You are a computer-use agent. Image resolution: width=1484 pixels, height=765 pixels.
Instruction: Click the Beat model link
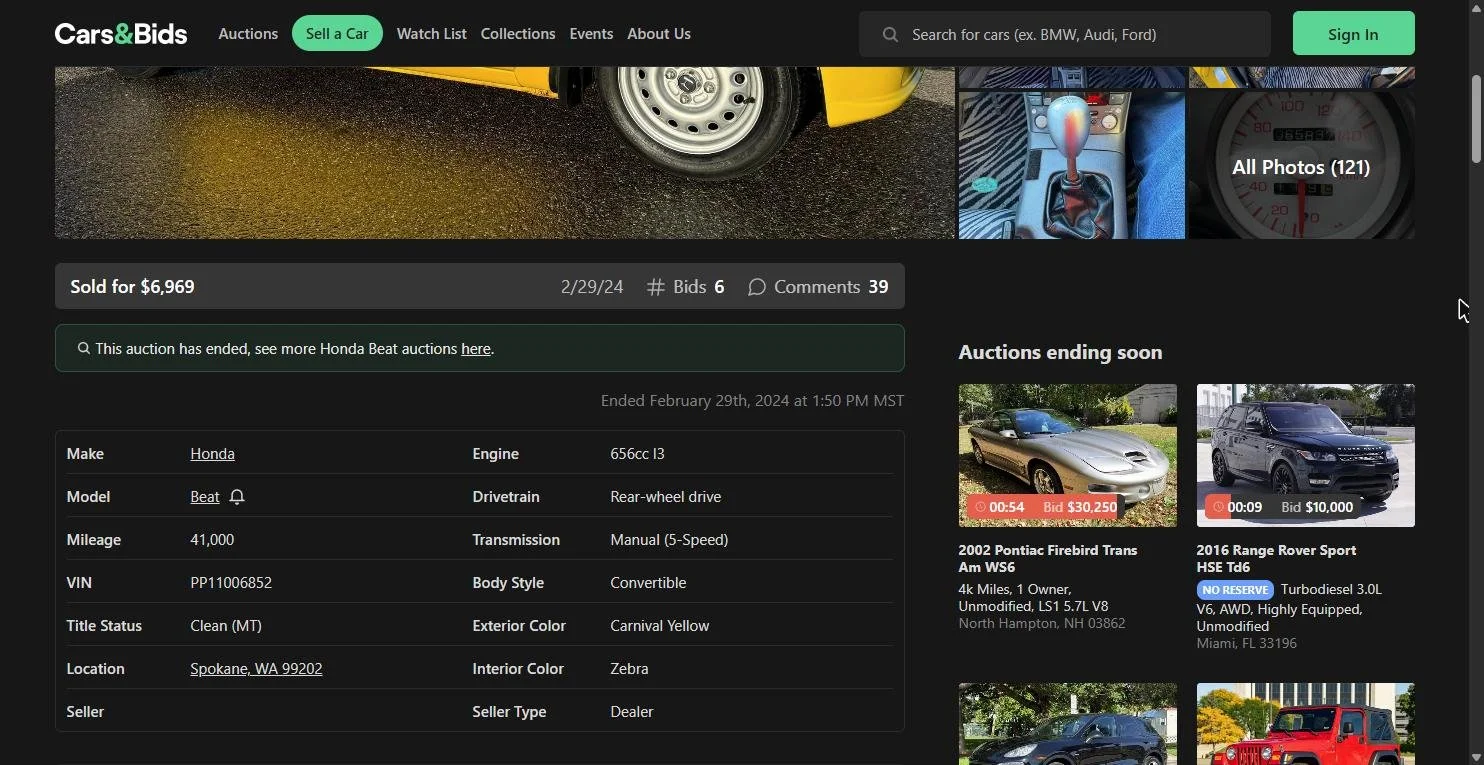click(x=205, y=497)
